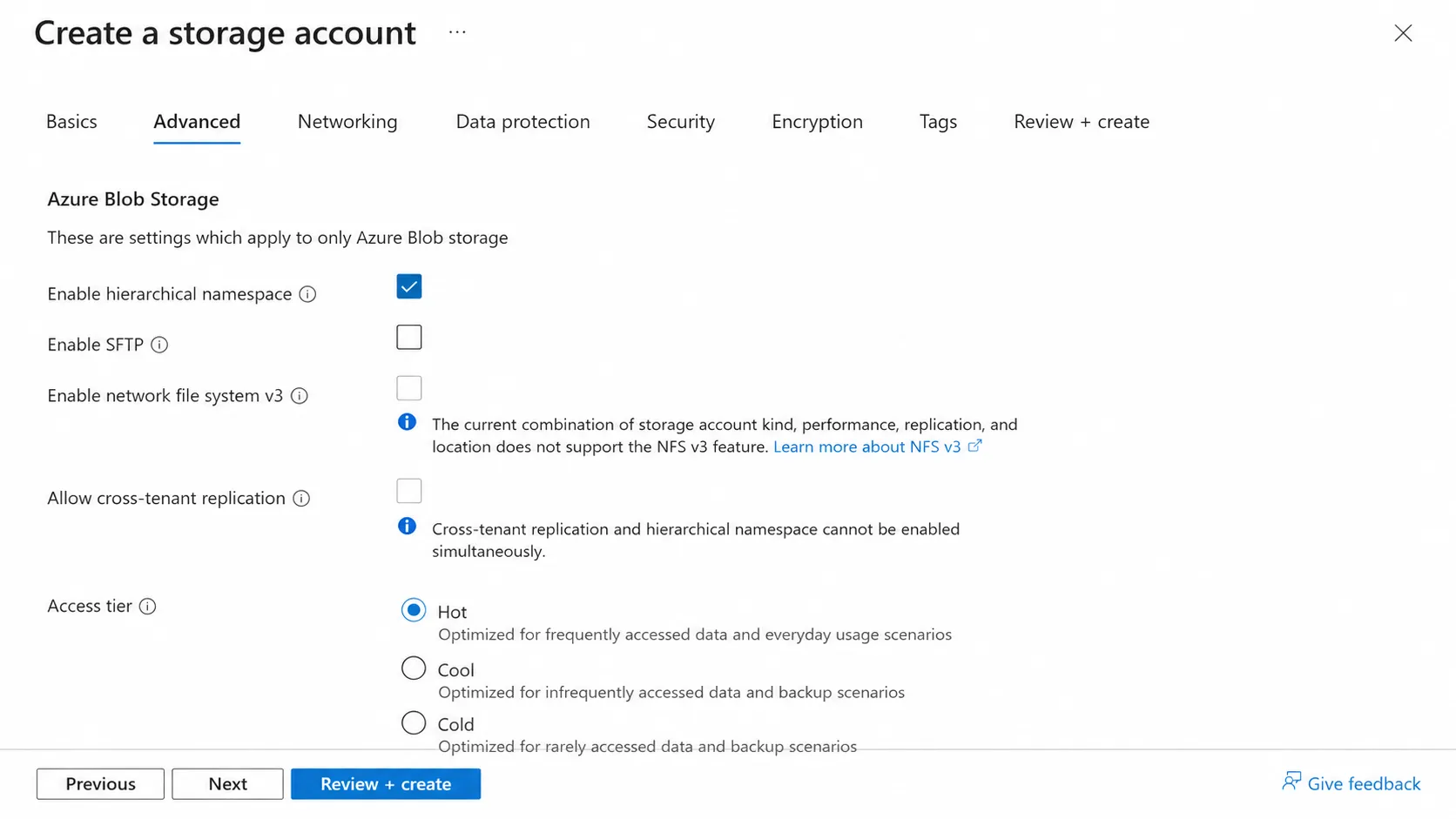This screenshot has height=819, width=1456.
Task: Show info tooltip for Access tier
Action: [x=148, y=607]
